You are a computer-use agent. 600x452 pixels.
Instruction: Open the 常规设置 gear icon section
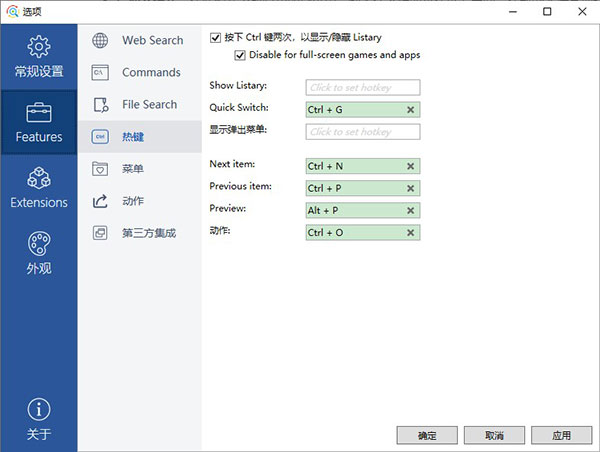pyautogui.click(x=39, y=47)
